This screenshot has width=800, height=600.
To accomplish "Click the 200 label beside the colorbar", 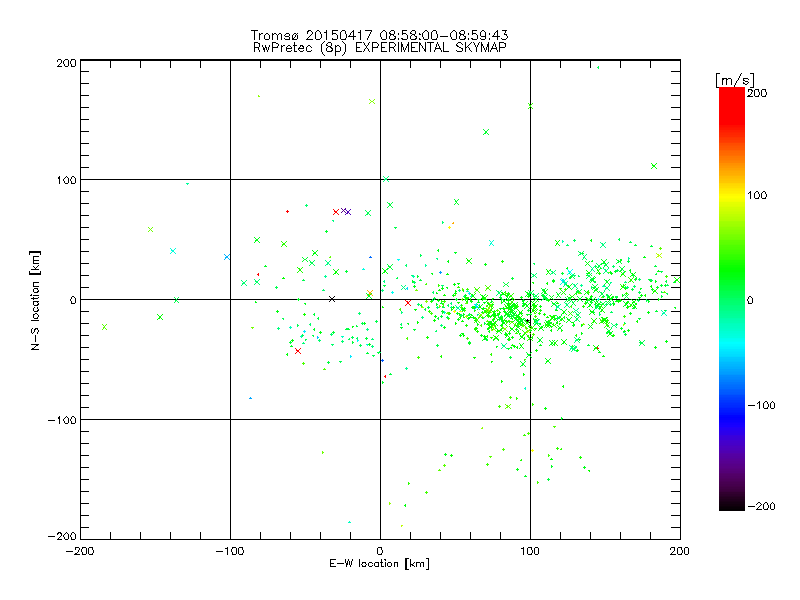I will coord(757,93).
